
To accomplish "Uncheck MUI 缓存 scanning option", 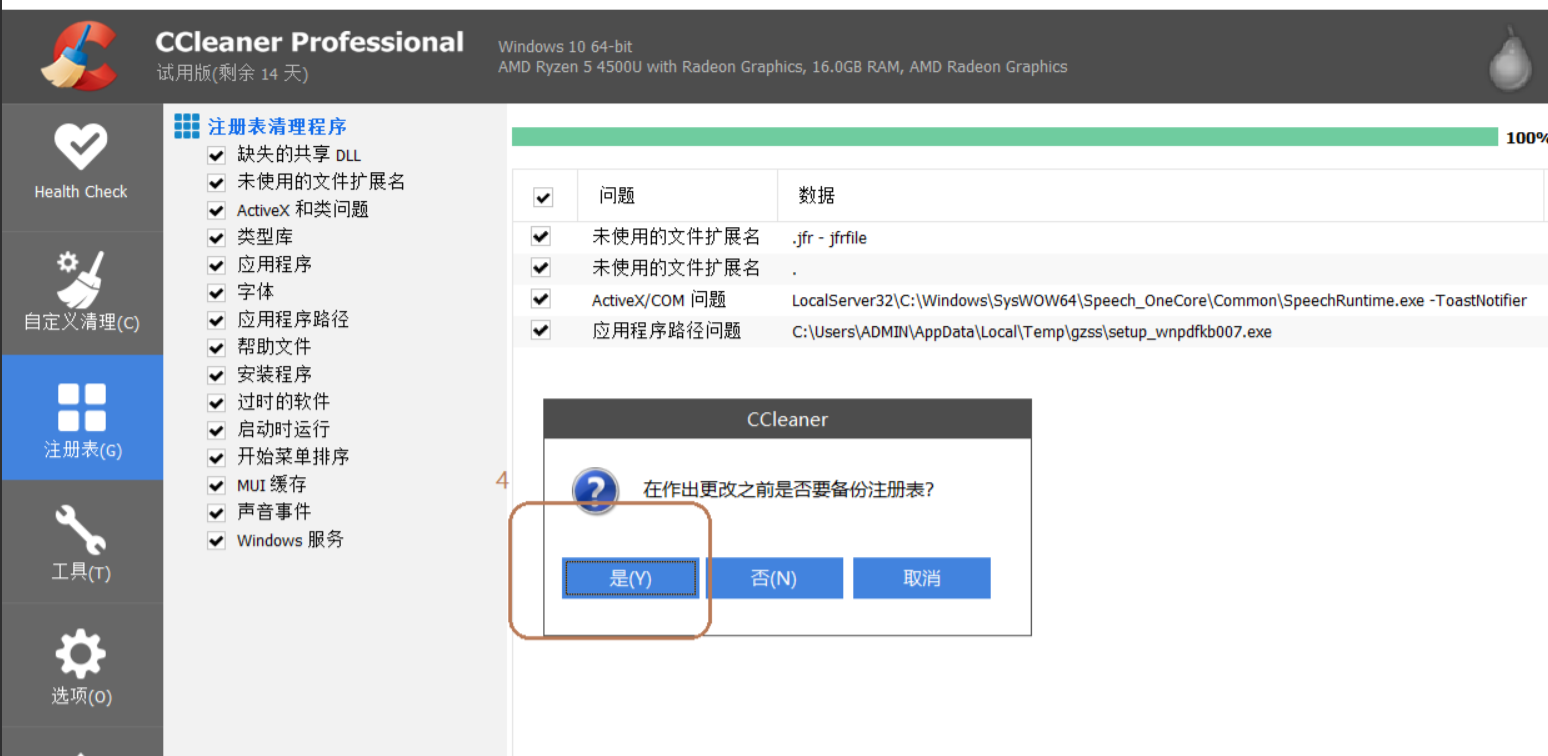I will coord(216,484).
